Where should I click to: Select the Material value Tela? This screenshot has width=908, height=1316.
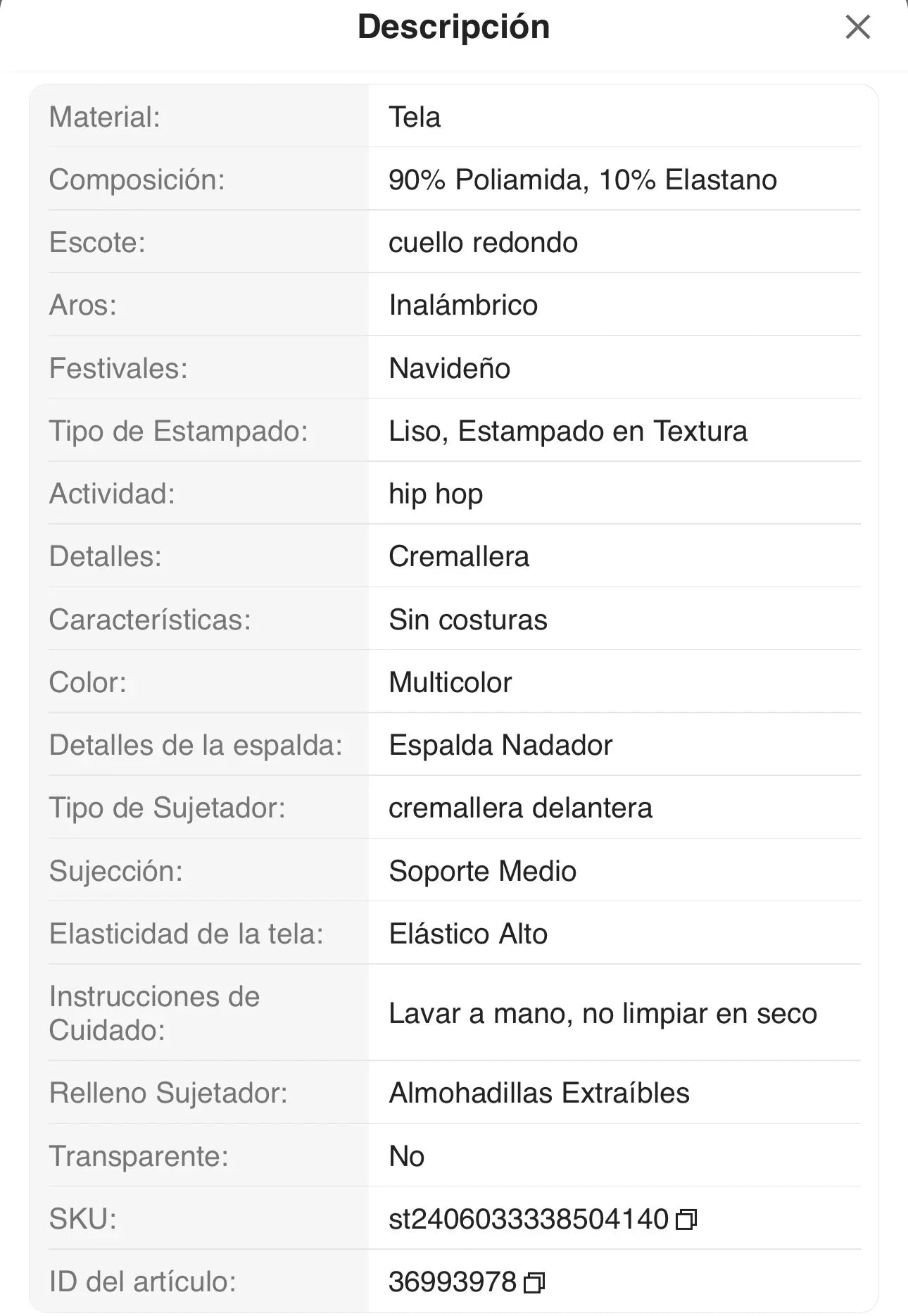point(415,117)
